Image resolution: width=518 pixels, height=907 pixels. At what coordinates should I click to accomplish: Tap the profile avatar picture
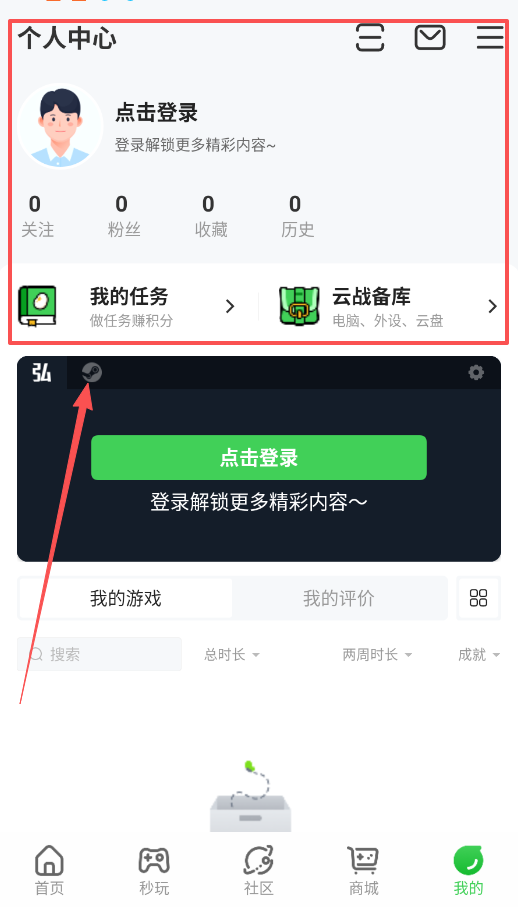(60, 126)
